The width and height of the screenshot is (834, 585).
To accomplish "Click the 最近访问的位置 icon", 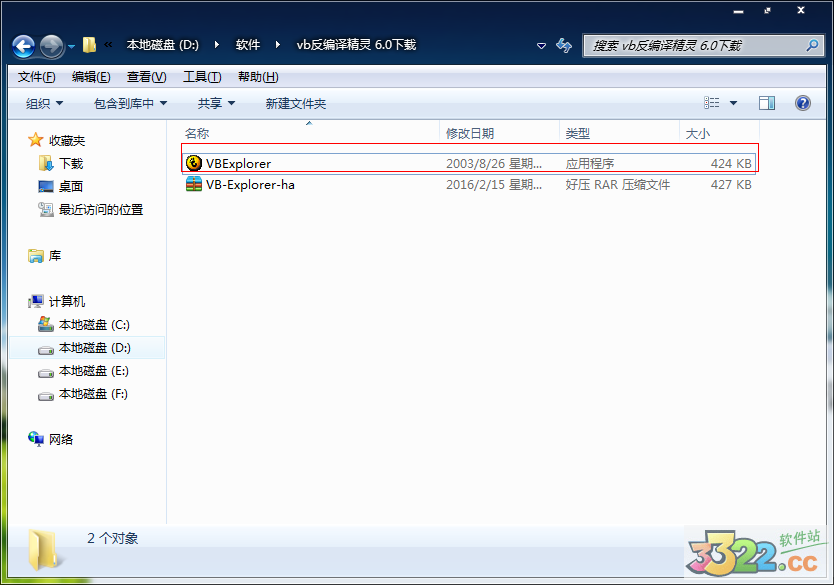I will tap(46, 210).
